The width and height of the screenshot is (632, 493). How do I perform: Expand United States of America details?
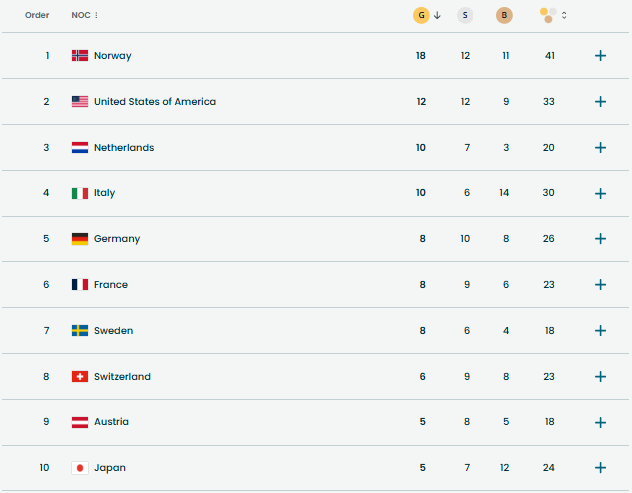coord(600,102)
